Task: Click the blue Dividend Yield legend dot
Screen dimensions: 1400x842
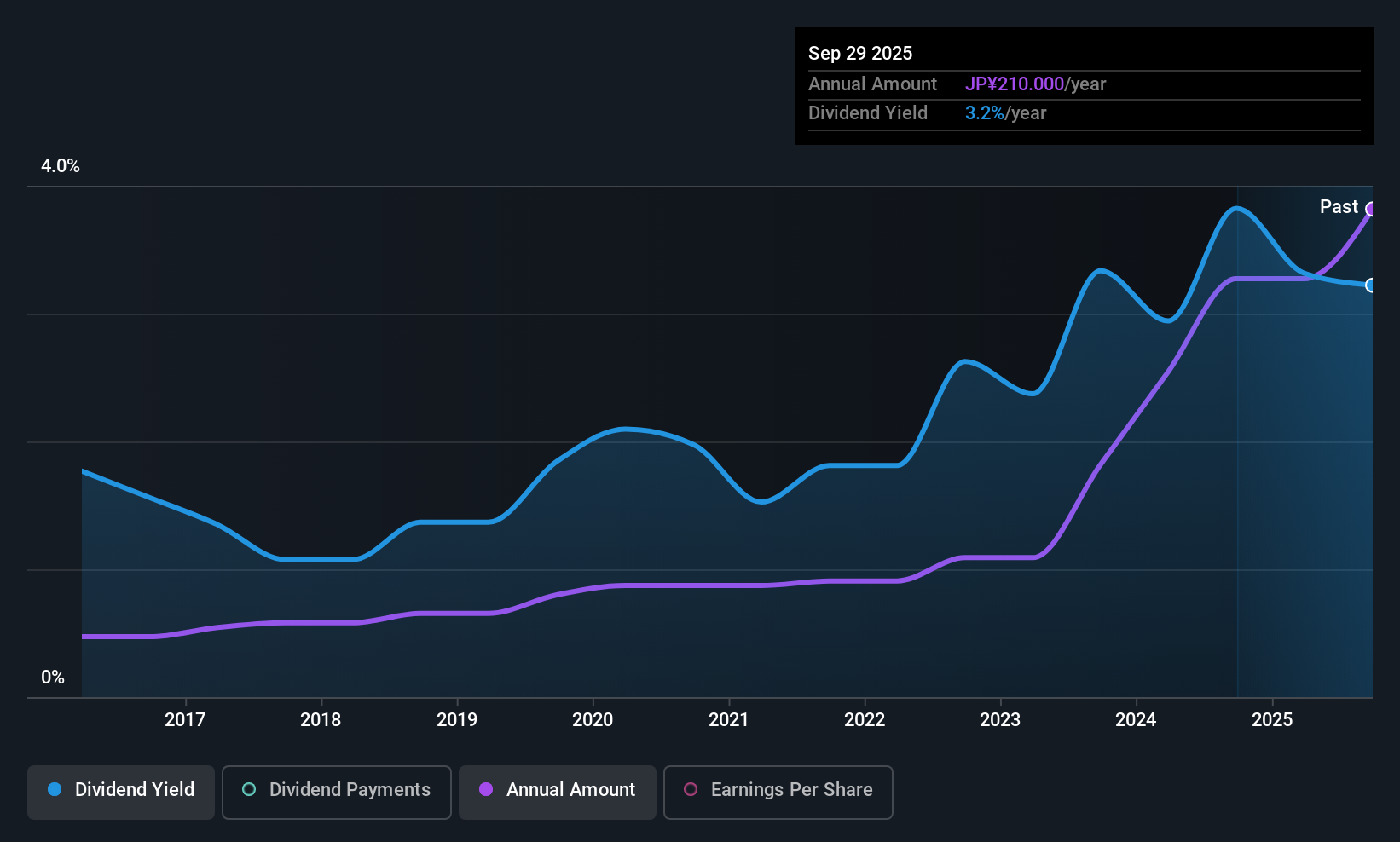Action: [53, 790]
